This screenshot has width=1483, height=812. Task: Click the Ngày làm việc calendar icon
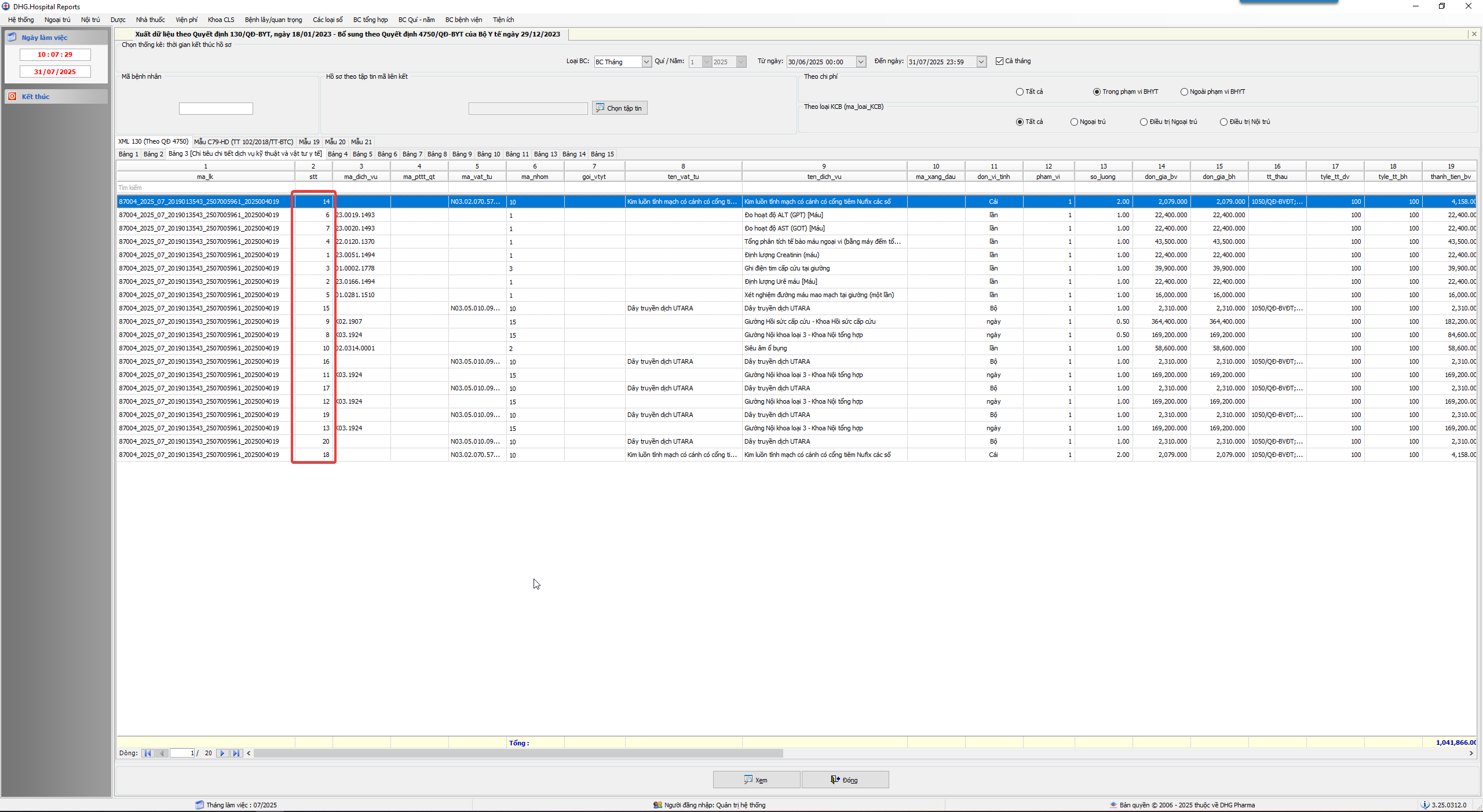[12, 37]
